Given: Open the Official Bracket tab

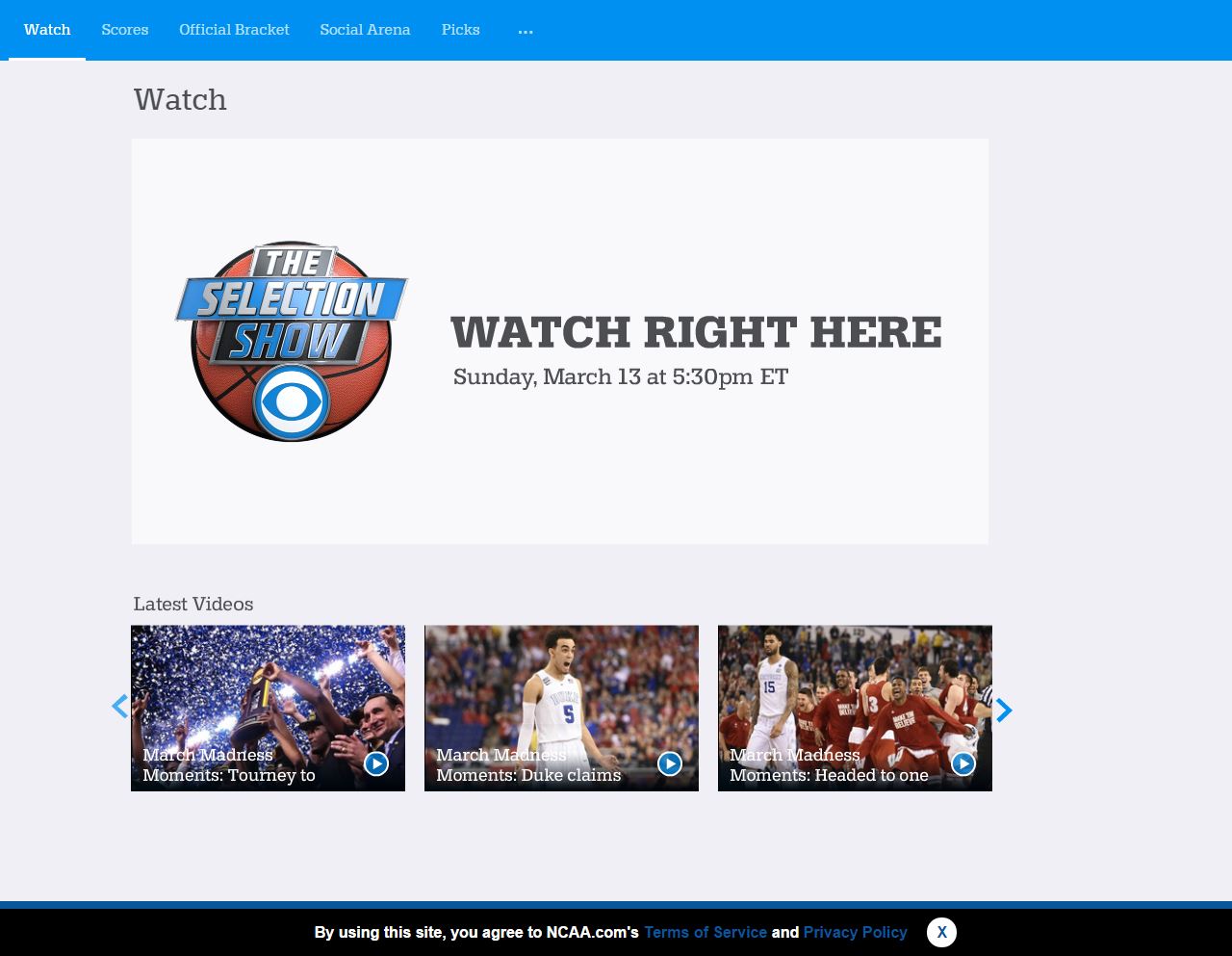Looking at the screenshot, I should point(234,30).
